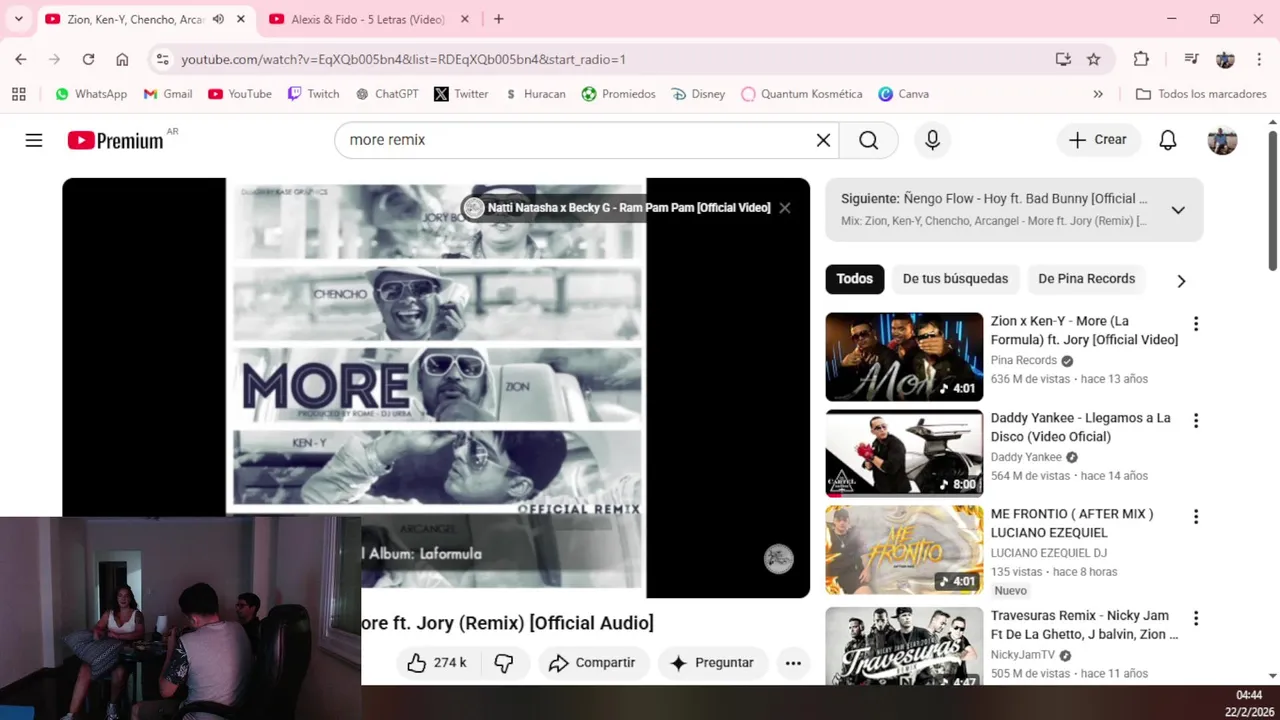Open a new browser tab

[498, 19]
